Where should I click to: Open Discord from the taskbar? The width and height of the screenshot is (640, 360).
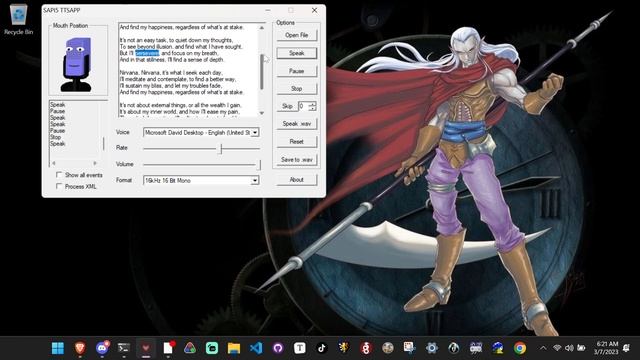[102, 348]
